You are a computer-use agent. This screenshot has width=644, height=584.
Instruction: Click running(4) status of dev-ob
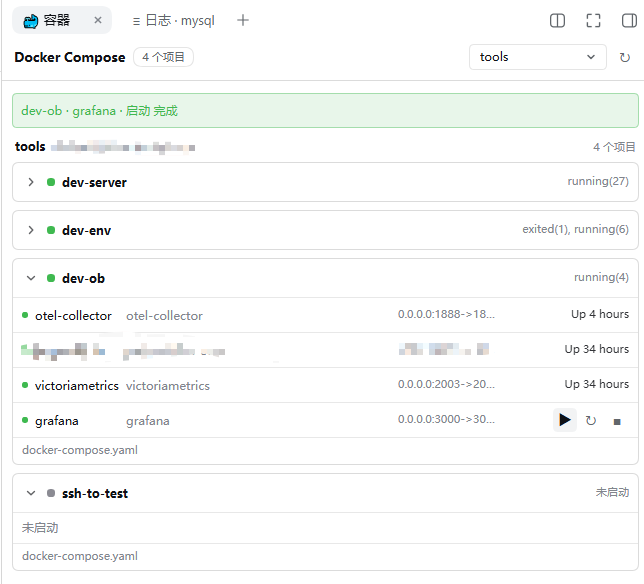(601, 277)
